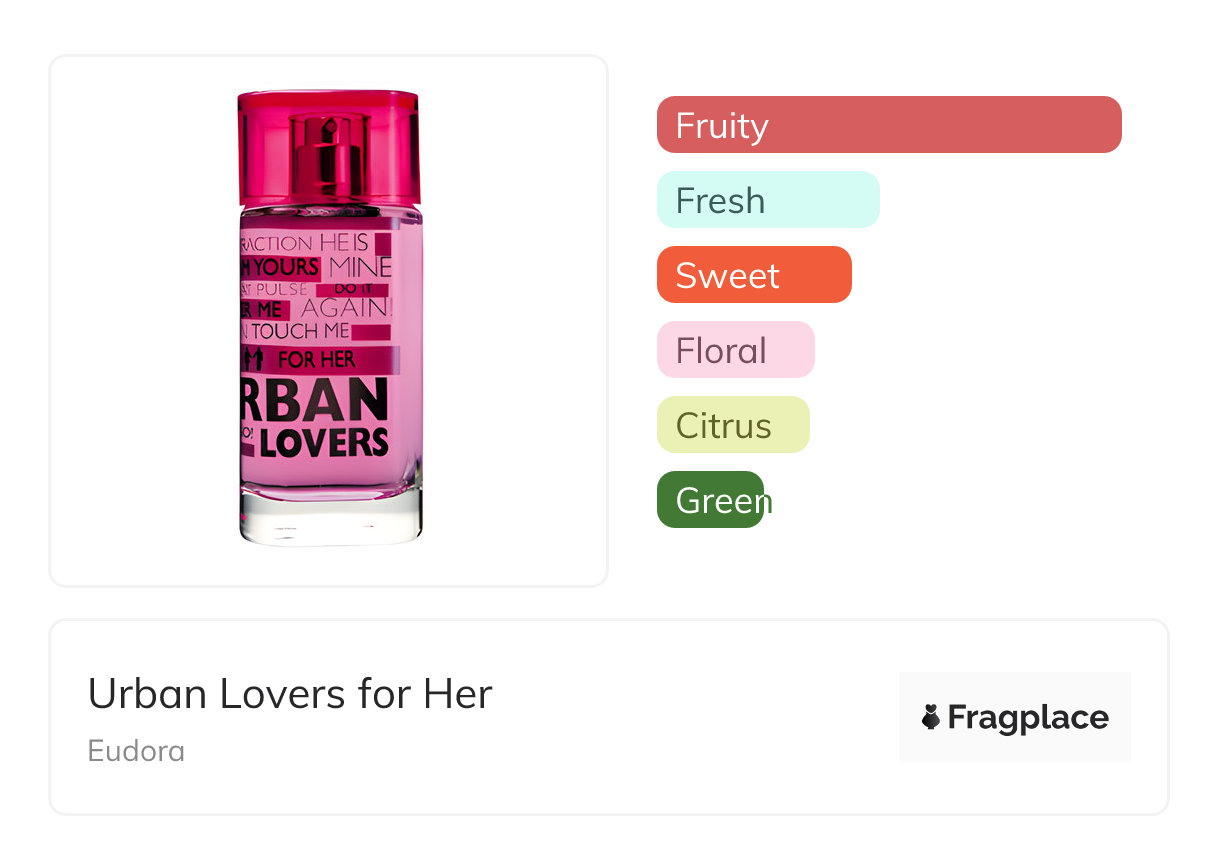Click the Fragplace perfume bottle logo icon

931,717
